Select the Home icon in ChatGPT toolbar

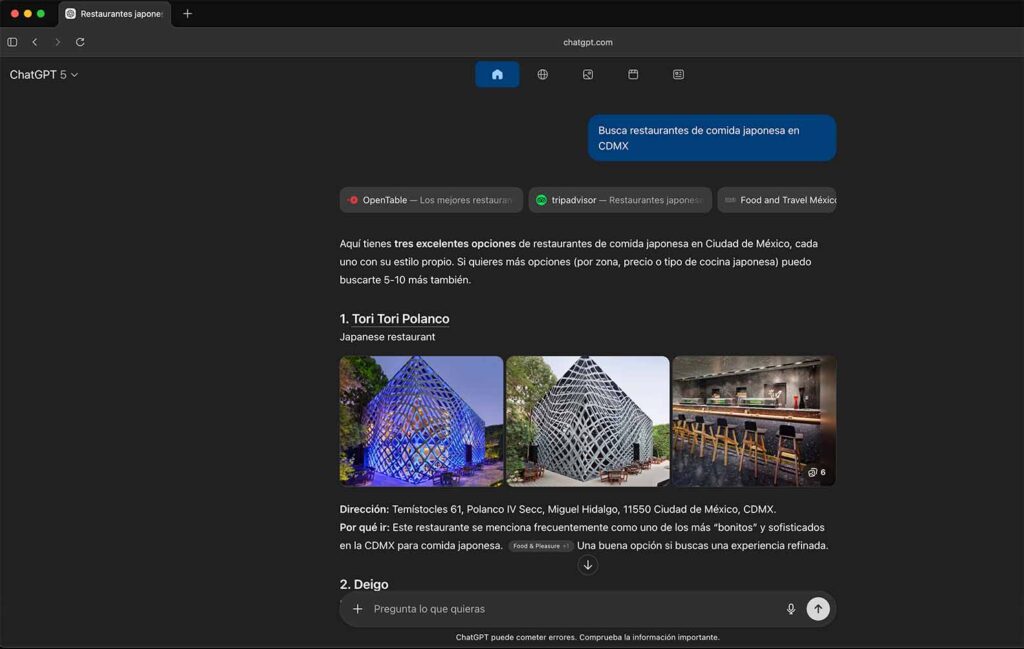pos(497,74)
